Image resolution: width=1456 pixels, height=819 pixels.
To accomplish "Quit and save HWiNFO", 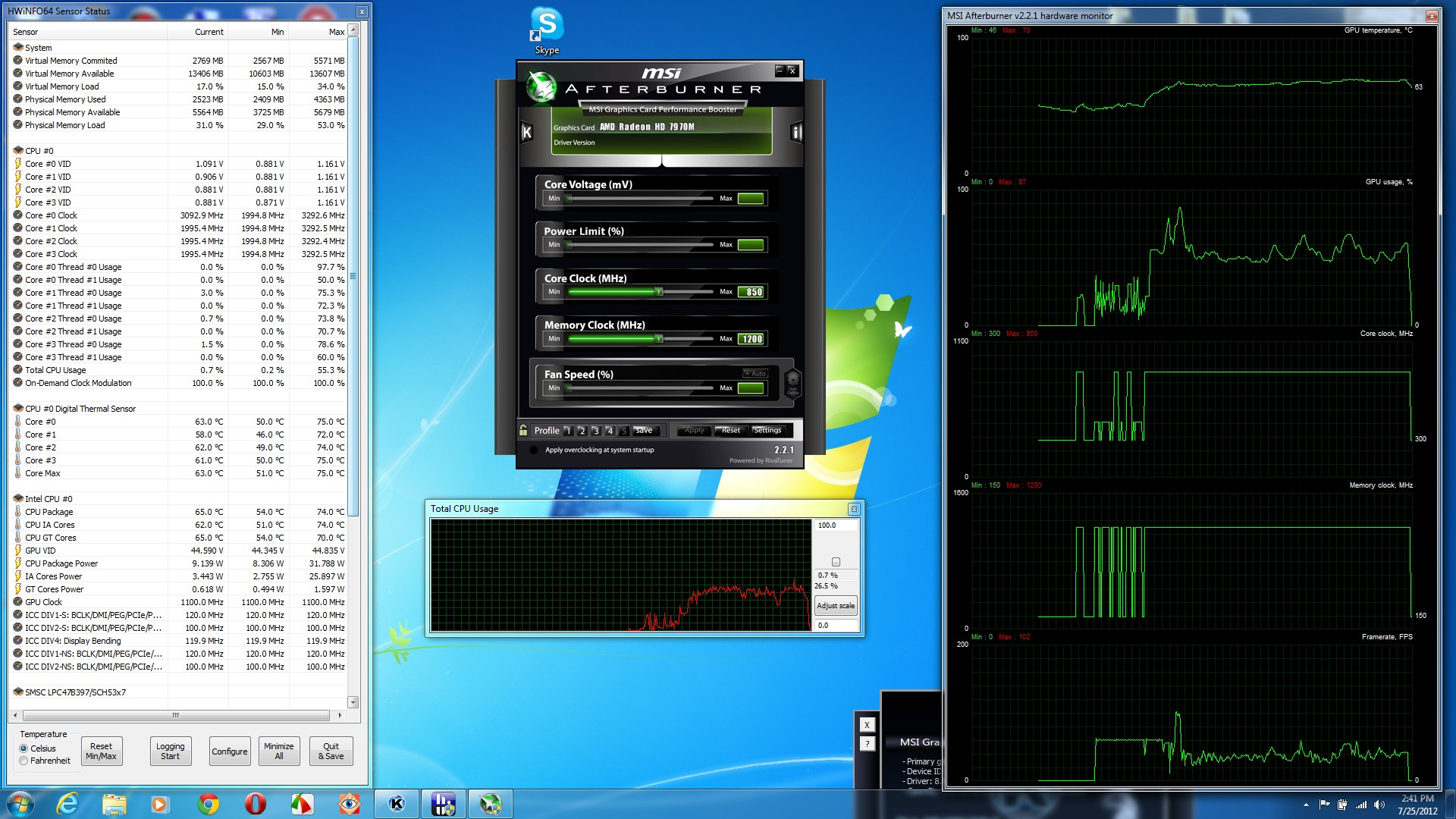I will coord(331,752).
